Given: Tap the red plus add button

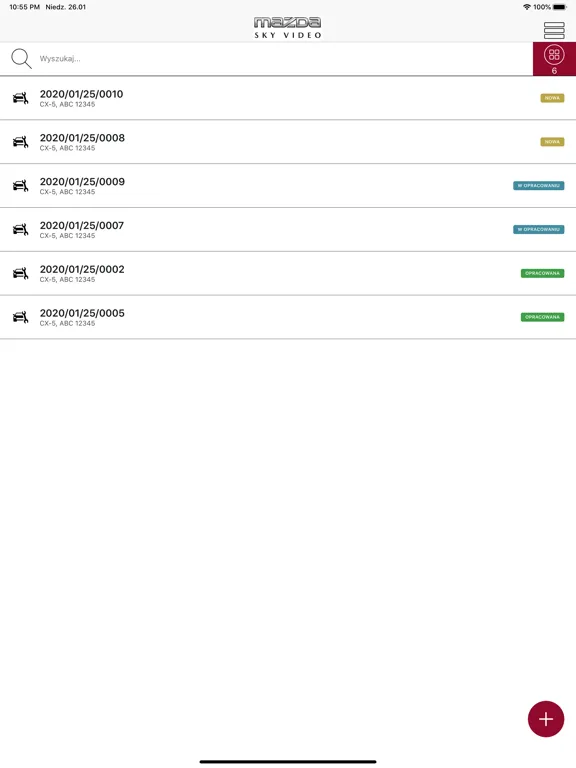Looking at the screenshot, I should [x=546, y=719].
